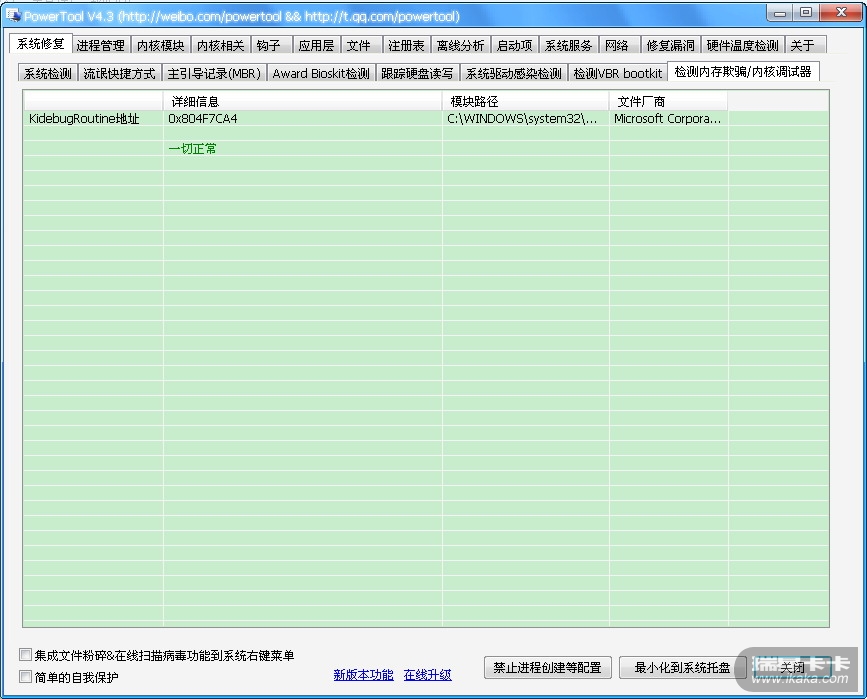Viewport: 867px width, 699px height.
Task: Click the 最小化到系统托盘 button
Action: (682, 667)
